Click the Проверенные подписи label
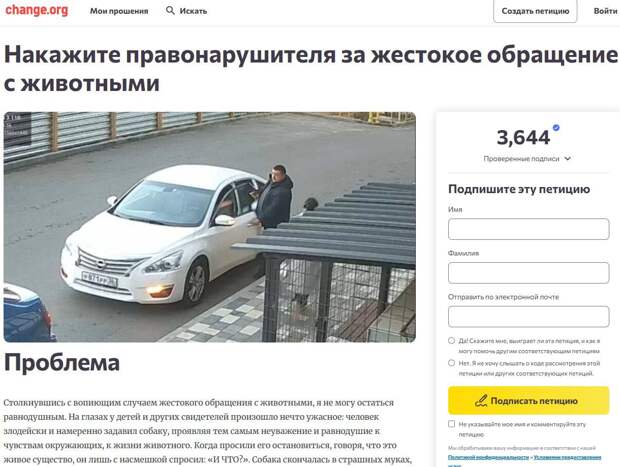The width and height of the screenshot is (620, 467). pyautogui.click(x=521, y=159)
